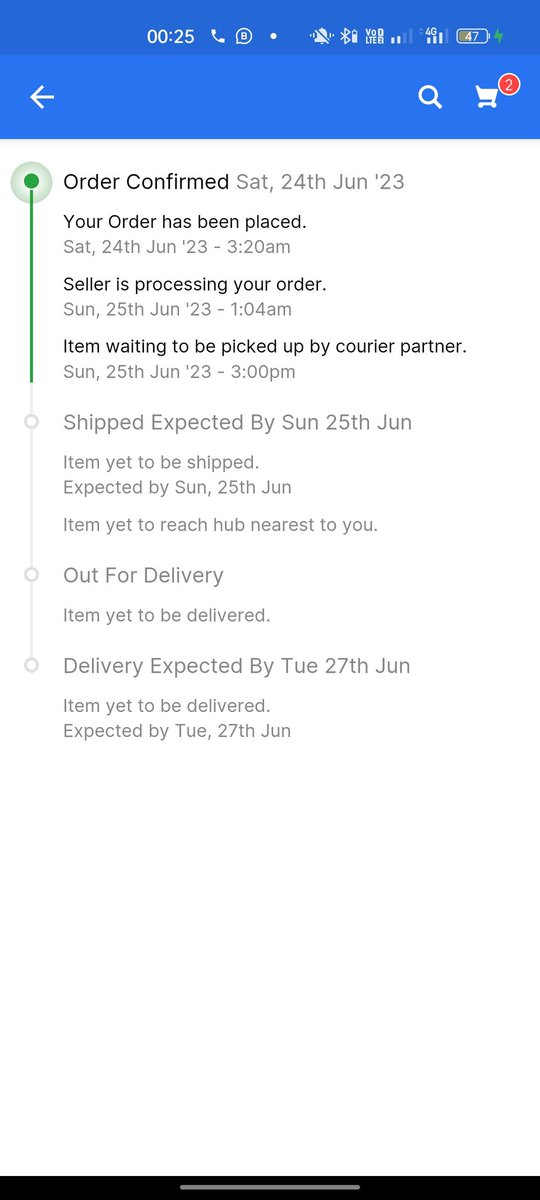Select Delivery Expected By Tue 27th Jun
Screen dimensions: 540x1200
[x=237, y=666]
